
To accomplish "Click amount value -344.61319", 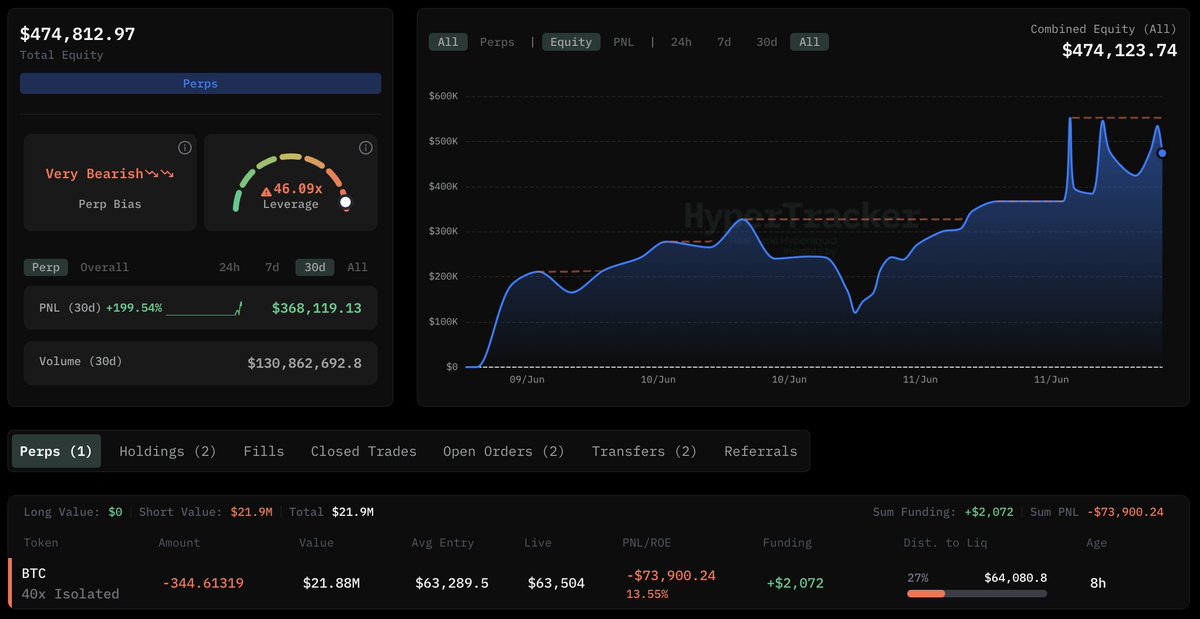I will 203,583.
